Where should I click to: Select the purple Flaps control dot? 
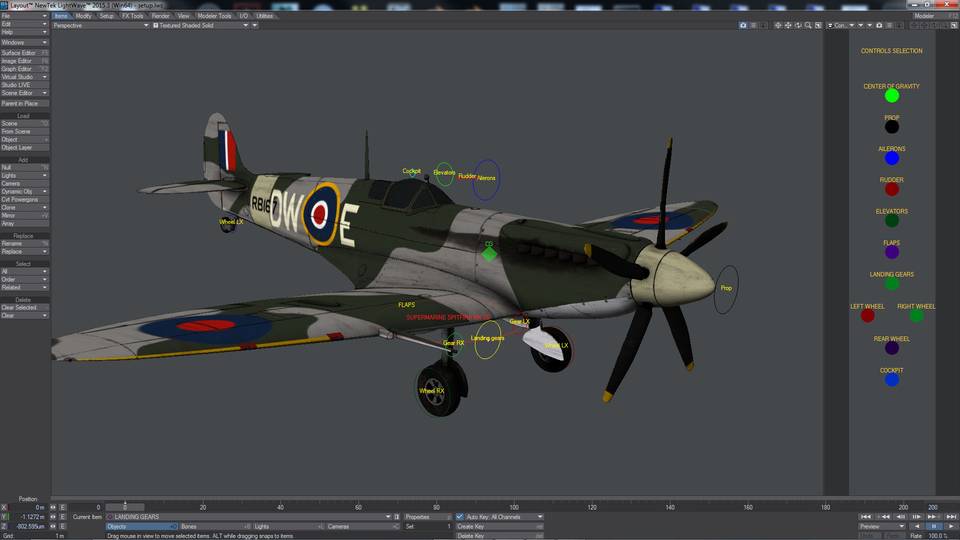coord(892,252)
